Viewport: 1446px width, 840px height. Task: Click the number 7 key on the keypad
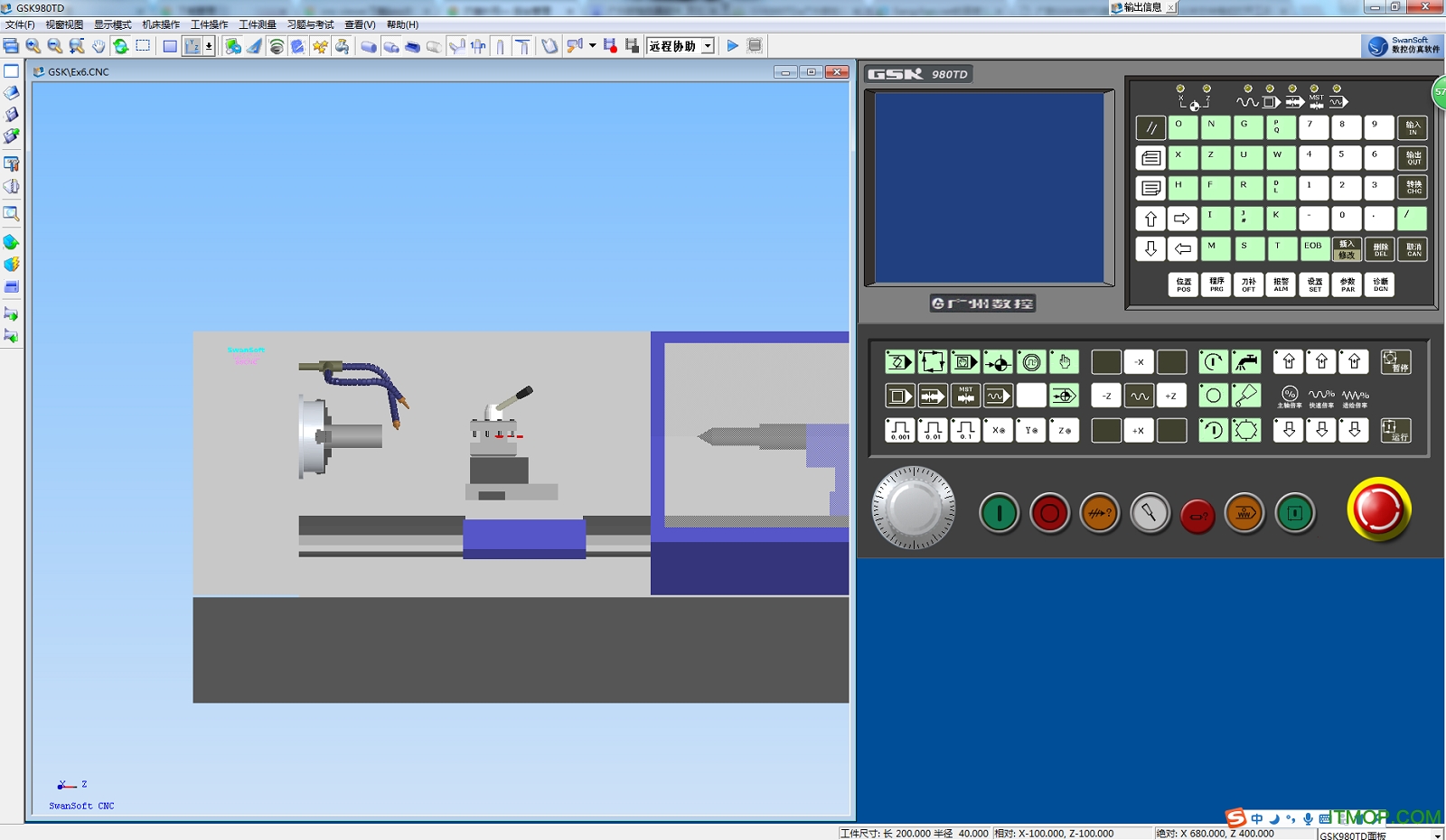[1313, 127]
